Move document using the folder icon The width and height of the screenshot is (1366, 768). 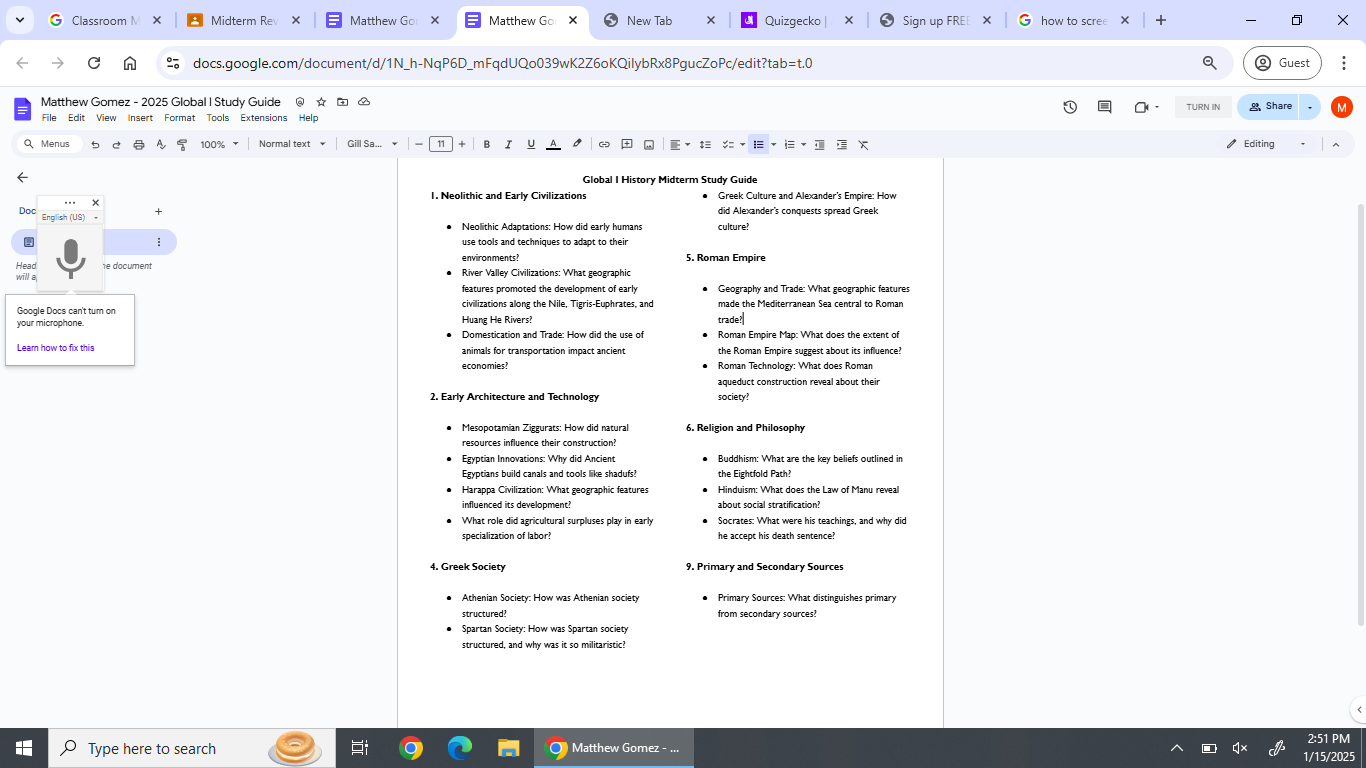click(x=343, y=102)
